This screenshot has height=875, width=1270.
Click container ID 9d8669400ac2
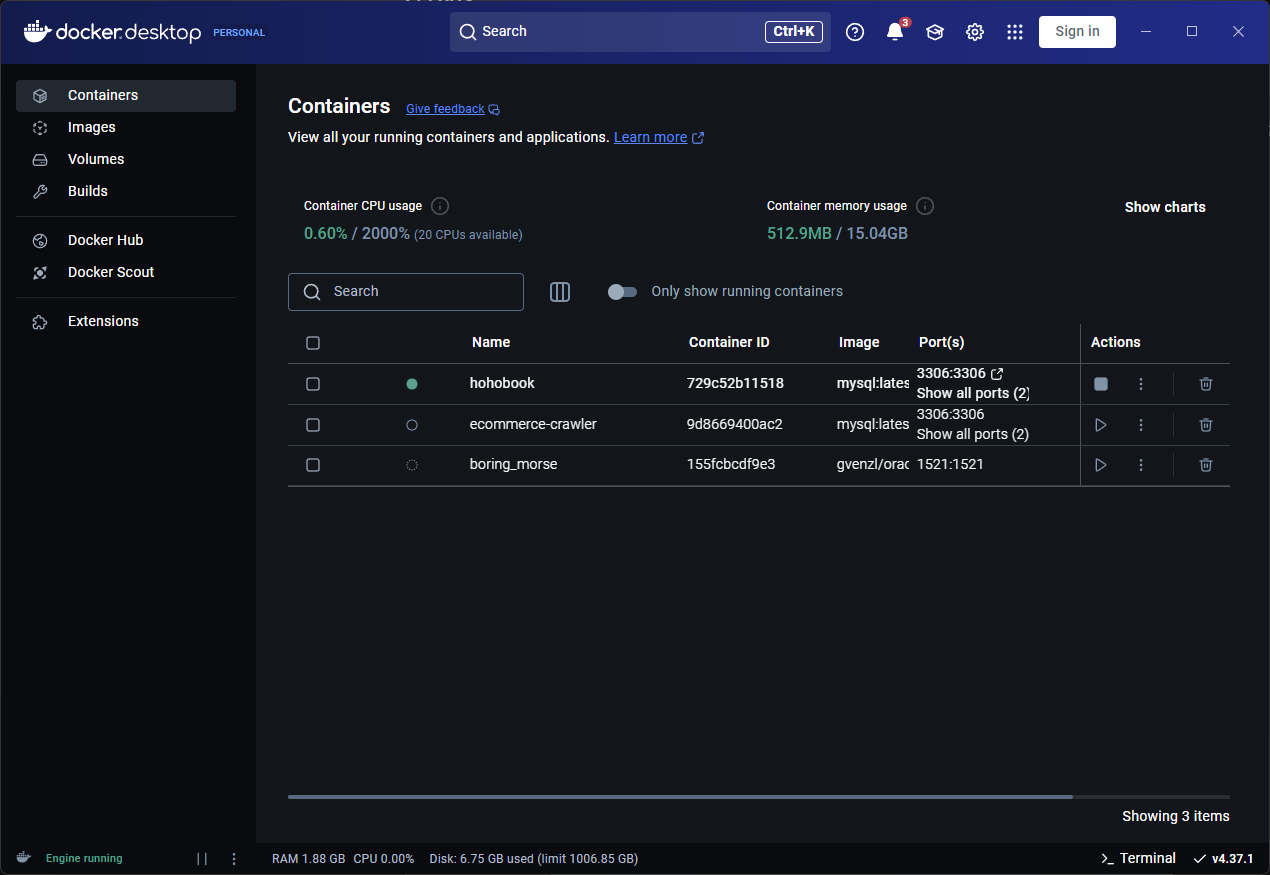click(x=735, y=425)
